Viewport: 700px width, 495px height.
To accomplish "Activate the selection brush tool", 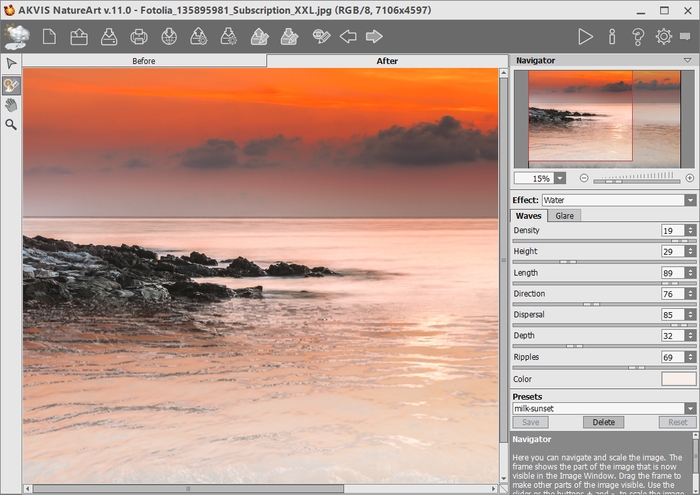I will click(x=11, y=85).
